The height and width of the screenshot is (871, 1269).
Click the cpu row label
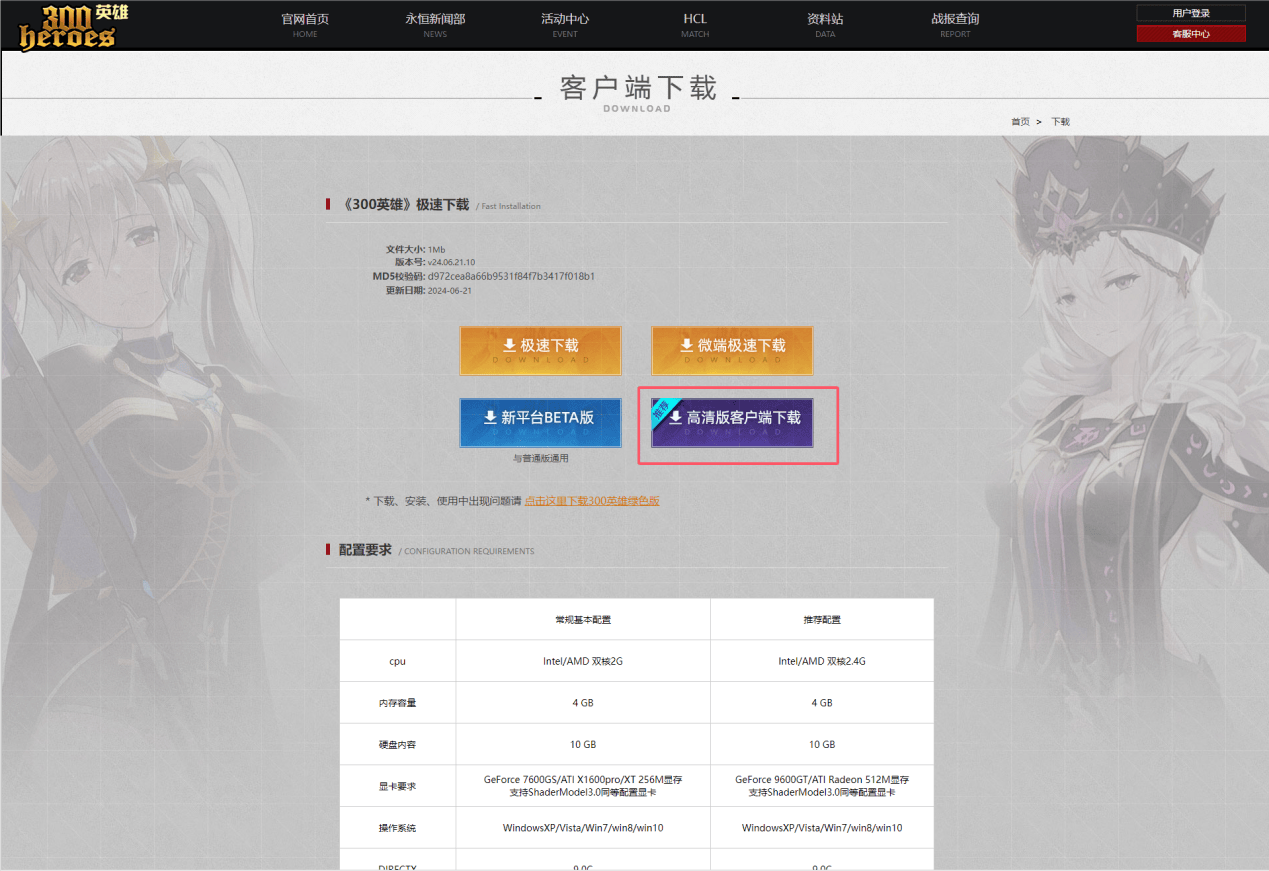tap(397, 661)
